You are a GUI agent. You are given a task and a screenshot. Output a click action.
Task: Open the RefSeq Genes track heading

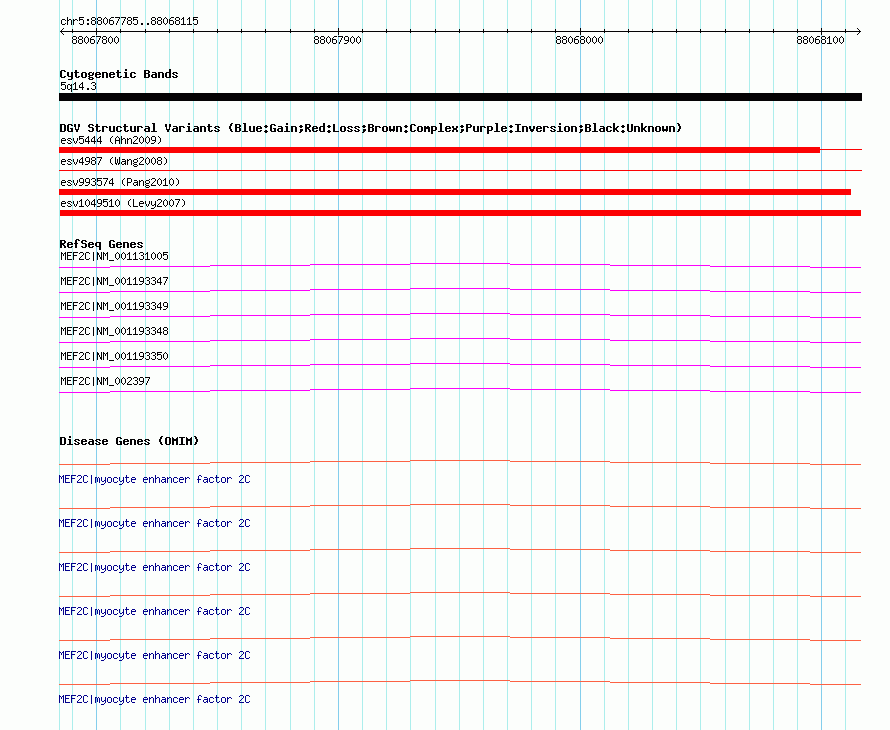pyautogui.click(x=101, y=244)
